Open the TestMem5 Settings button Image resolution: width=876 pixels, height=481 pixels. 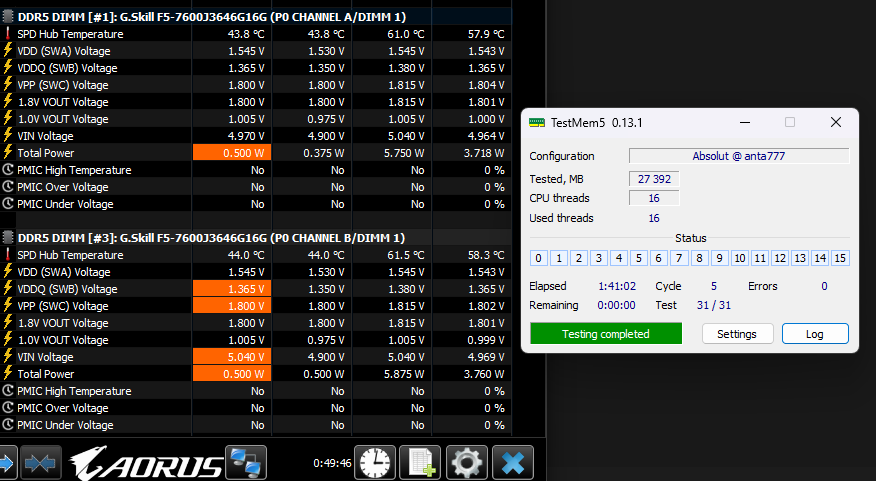(737, 334)
